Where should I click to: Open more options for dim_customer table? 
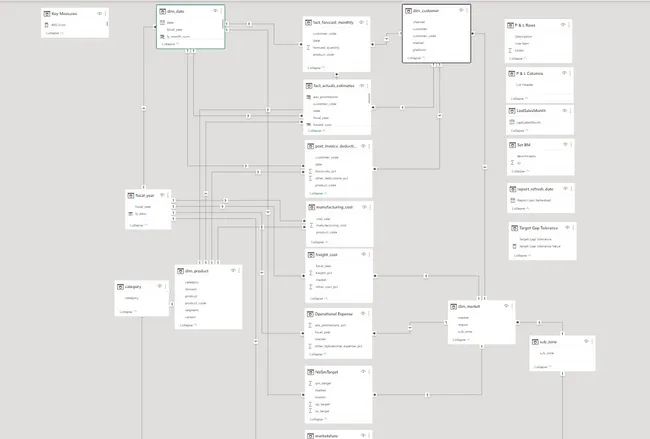point(465,10)
